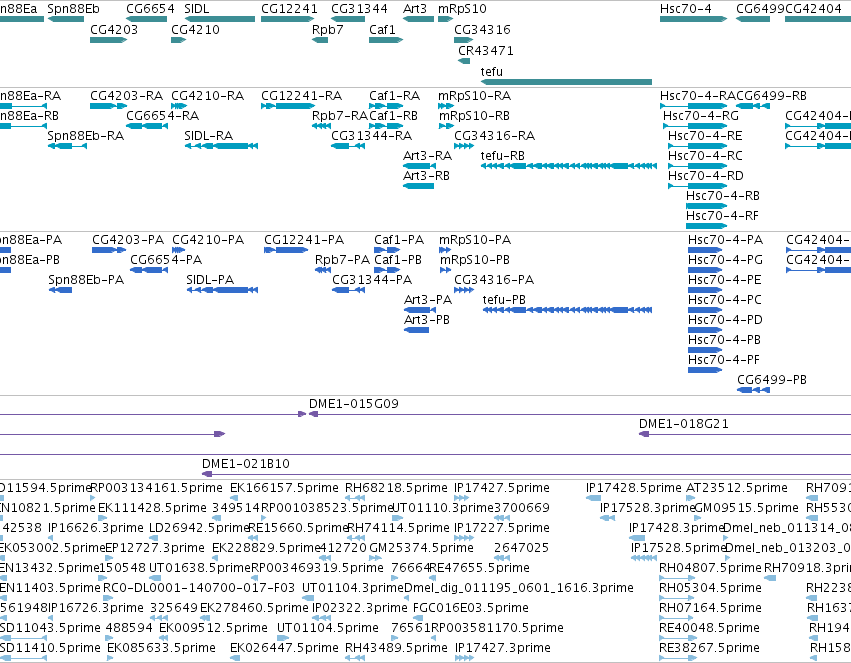Select the FGC016E03.5prime EST label

(471, 608)
